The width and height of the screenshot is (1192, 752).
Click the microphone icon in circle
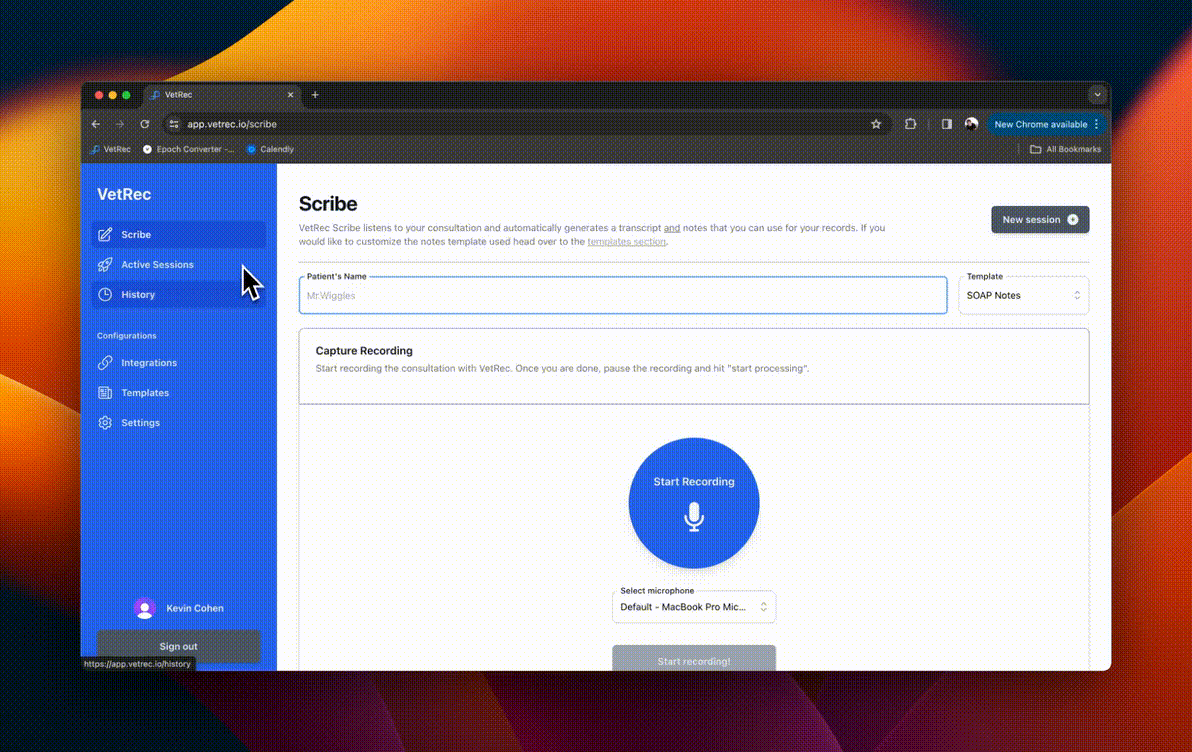pos(694,517)
